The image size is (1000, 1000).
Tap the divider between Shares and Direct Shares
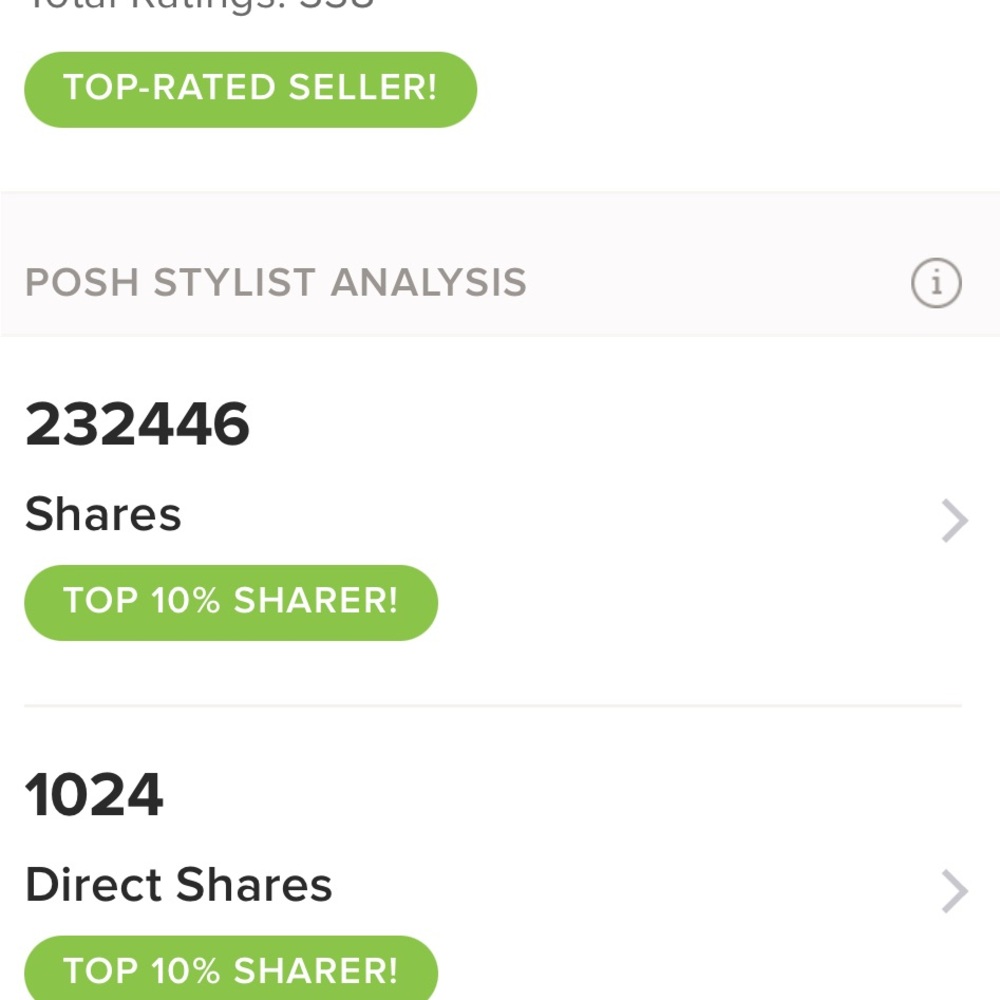click(x=493, y=705)
